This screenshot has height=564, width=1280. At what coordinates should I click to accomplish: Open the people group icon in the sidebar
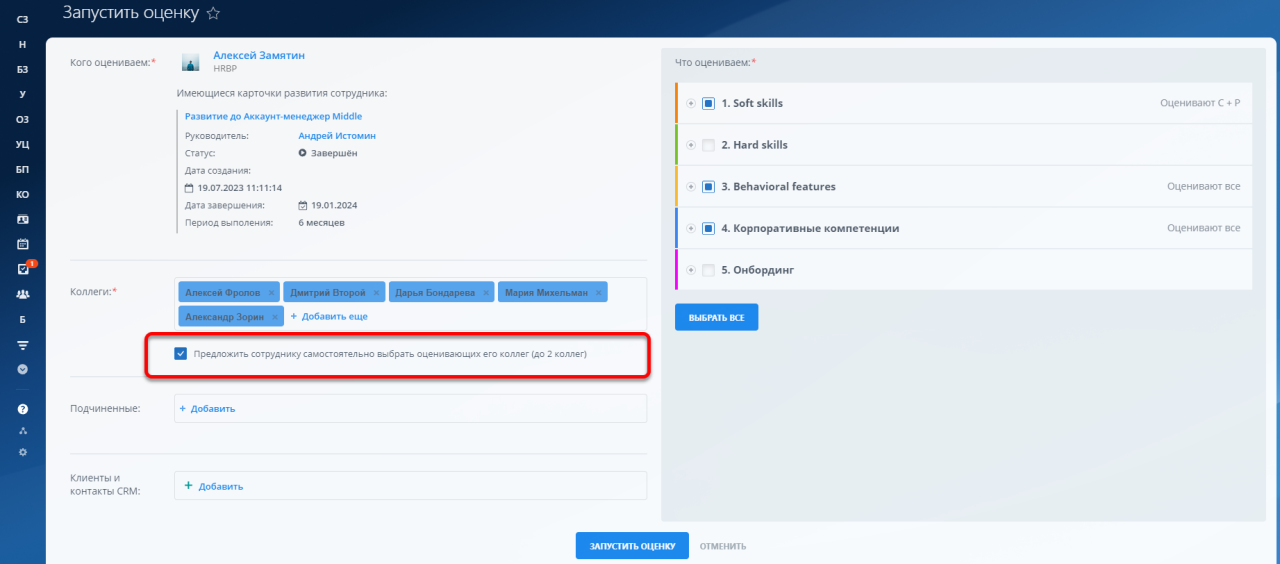click(x=23, y=294)
